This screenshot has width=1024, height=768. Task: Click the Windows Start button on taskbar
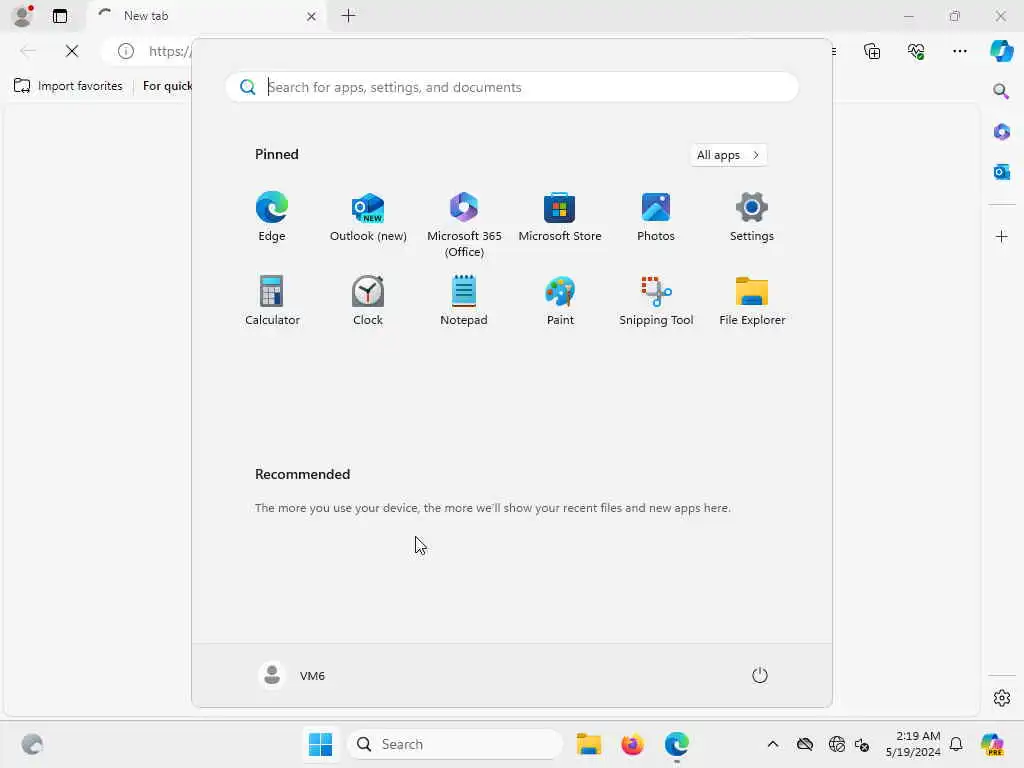(x=320, y=744)
